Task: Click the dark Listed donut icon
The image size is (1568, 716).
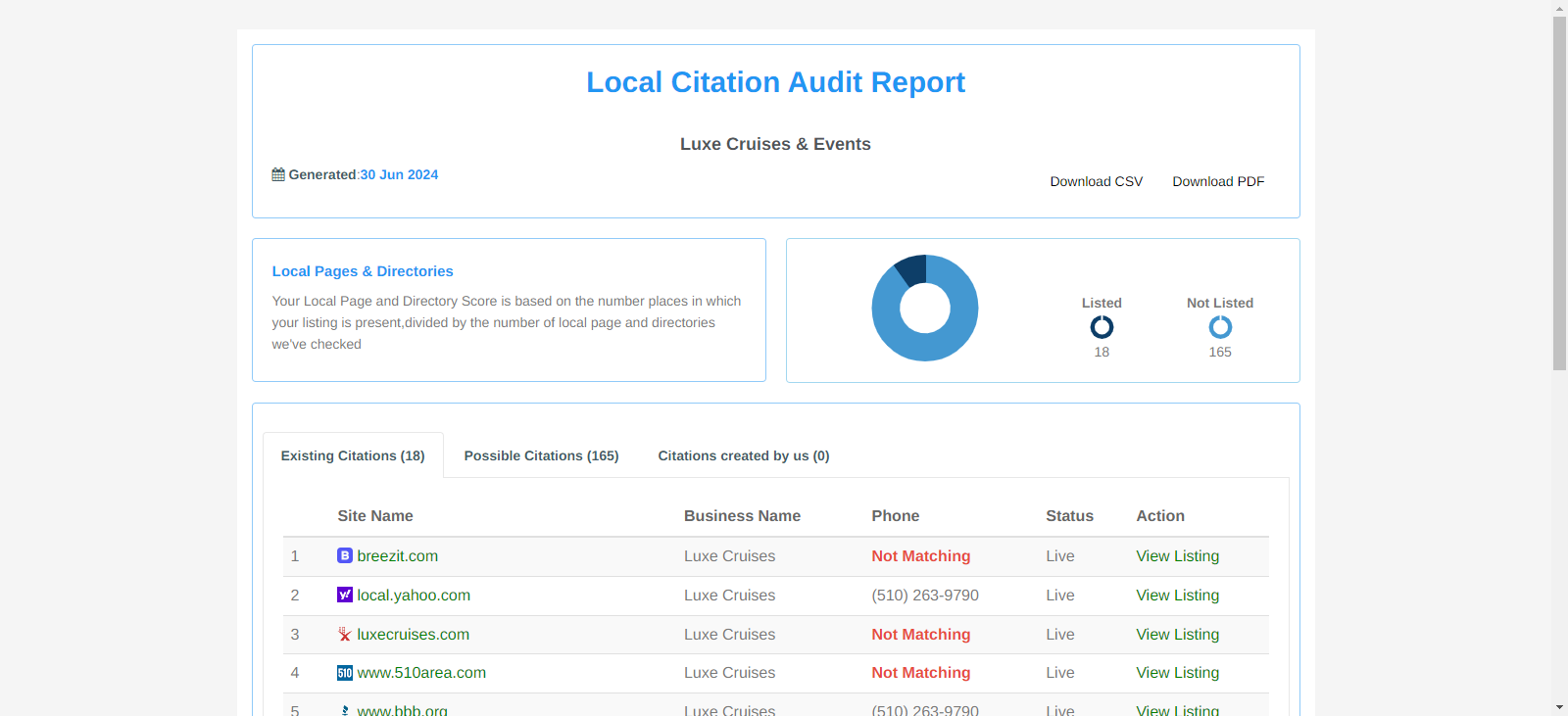Action: coord(1102,327)
